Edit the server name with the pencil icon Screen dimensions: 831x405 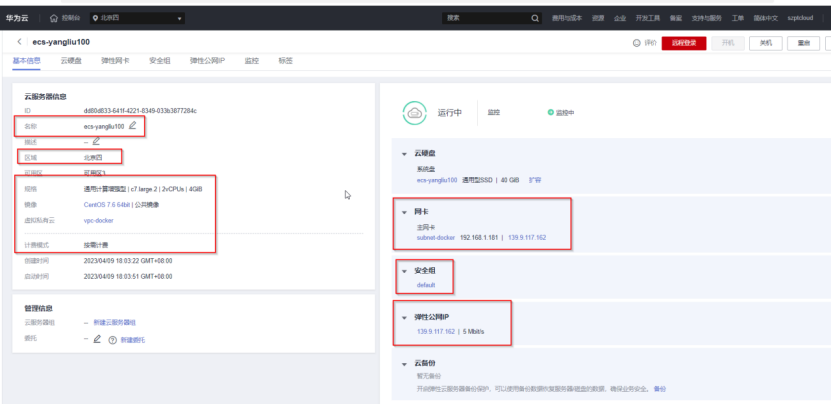pyautogui.click(x=132, y=126)
